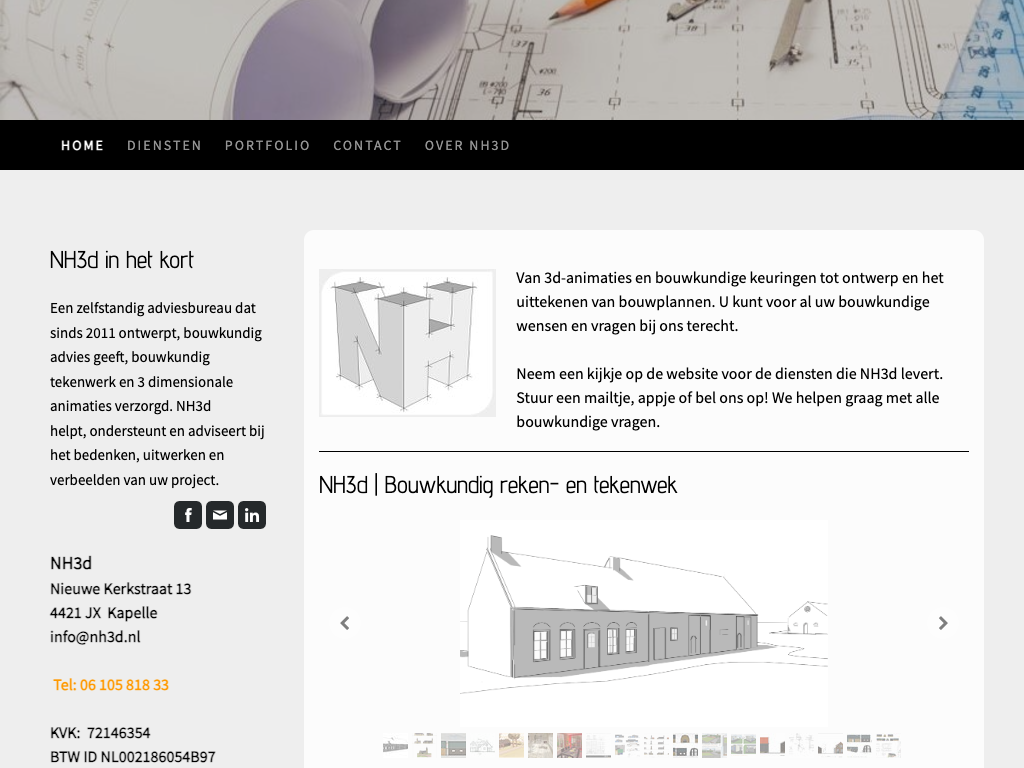The width and height of the screenshot is (1024, 768).
Task: Advance slideshow with right arrow
Action: pyautogui.click(x=942, y=623)
